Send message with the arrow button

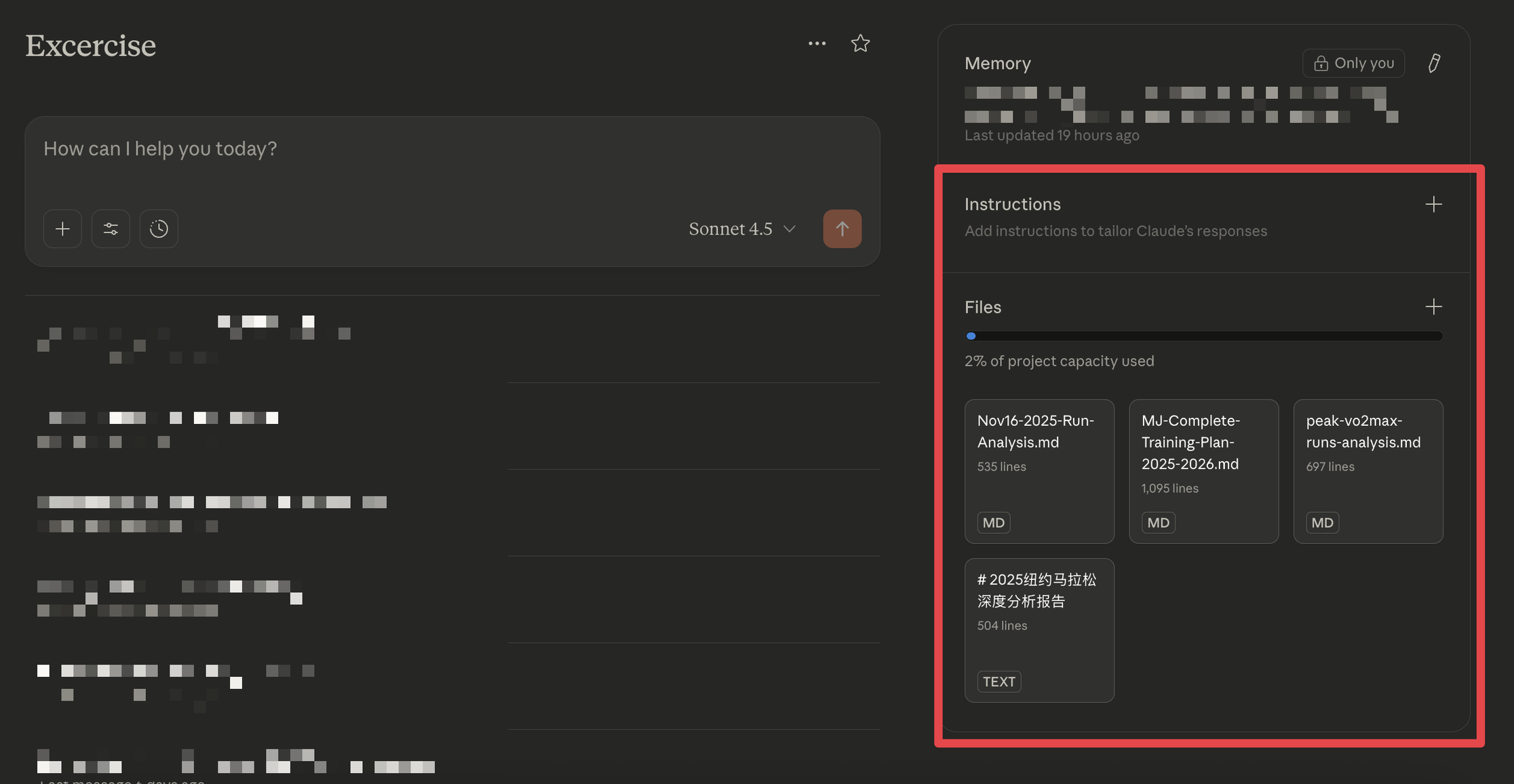coord(842,229)
